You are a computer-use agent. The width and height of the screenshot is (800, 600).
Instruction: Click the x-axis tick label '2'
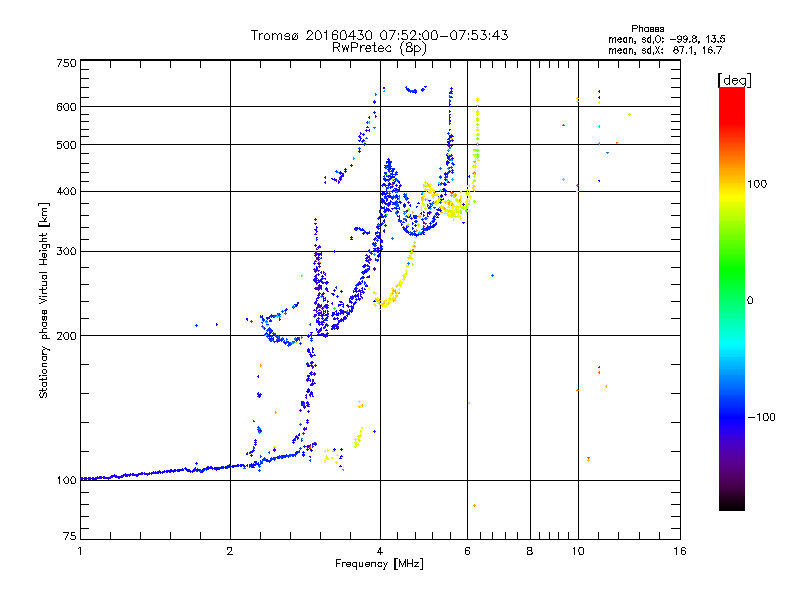pos(230,551)
